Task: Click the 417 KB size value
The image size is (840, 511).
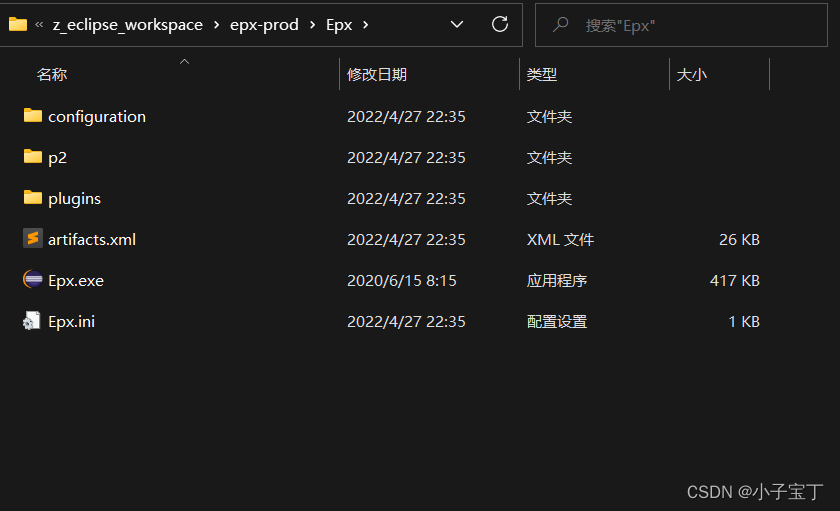Action: coord(734,281)
